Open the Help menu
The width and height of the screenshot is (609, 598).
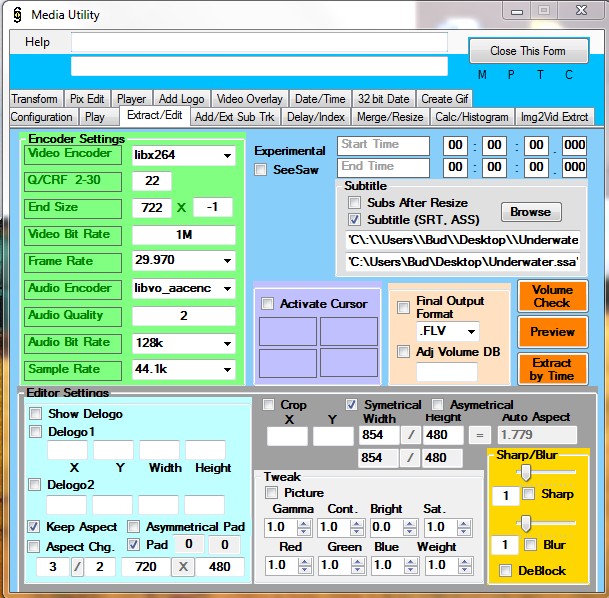click(x=37, y=42)
